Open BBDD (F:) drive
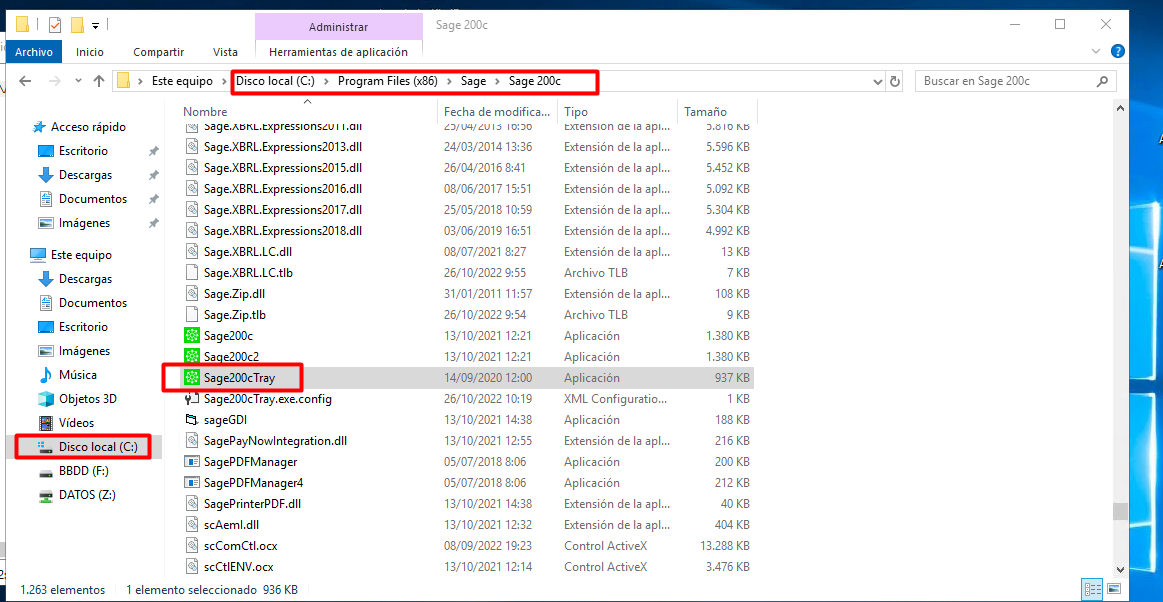Viewport: 1163px width, 602px height. [x=84, y=470]
